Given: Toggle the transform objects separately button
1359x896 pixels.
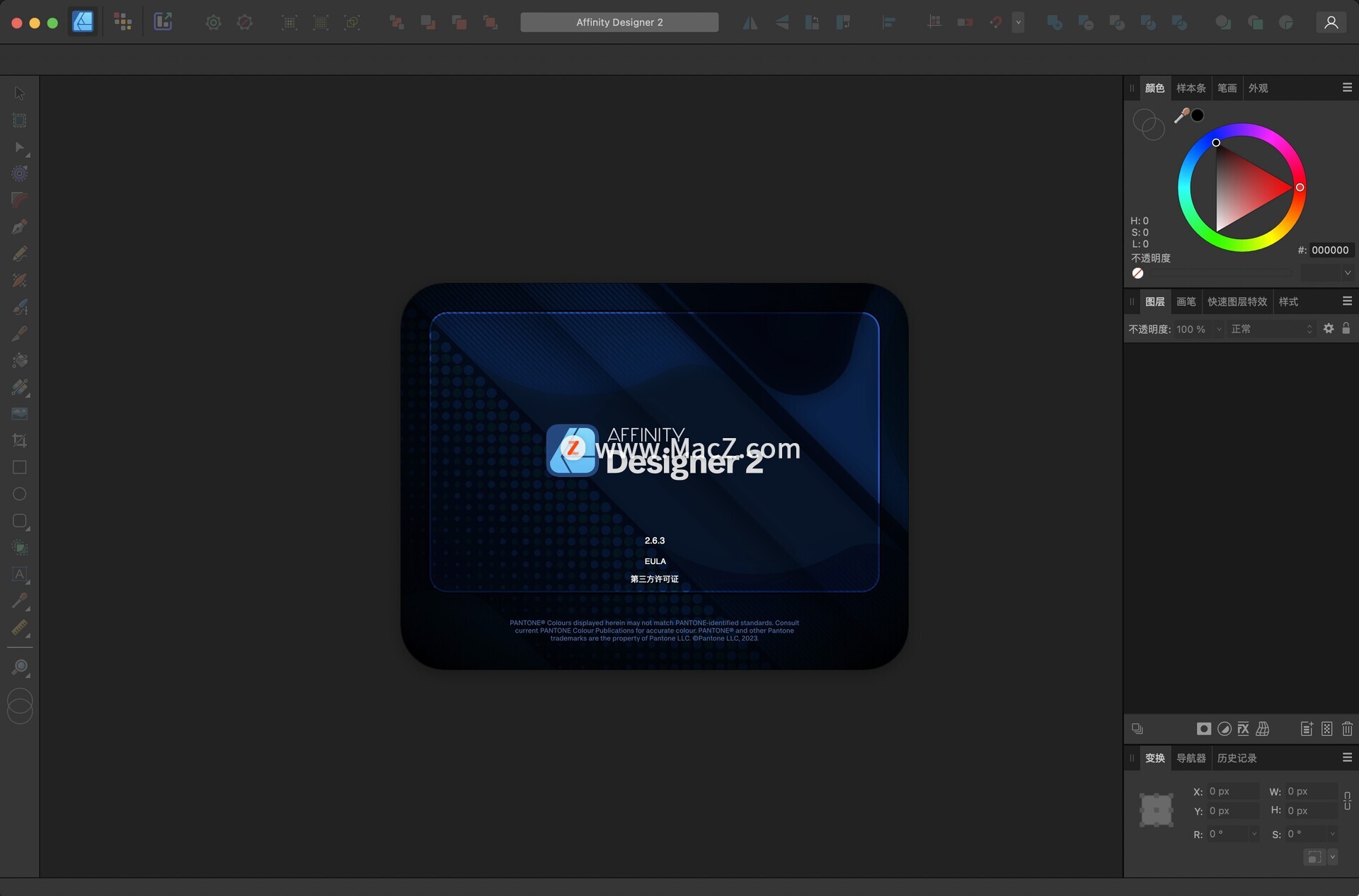Looking at the screenshot, I should (x=1314, y=857).
